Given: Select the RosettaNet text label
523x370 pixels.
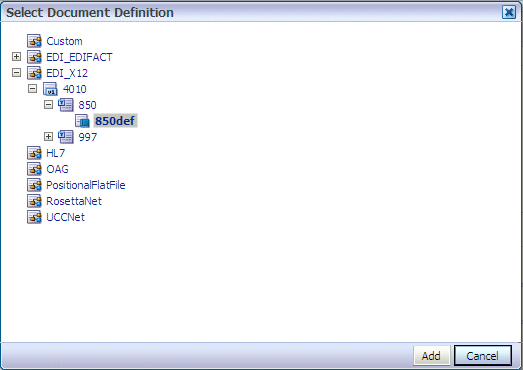Looking at the screenshot, I should [x=74, y=202].
